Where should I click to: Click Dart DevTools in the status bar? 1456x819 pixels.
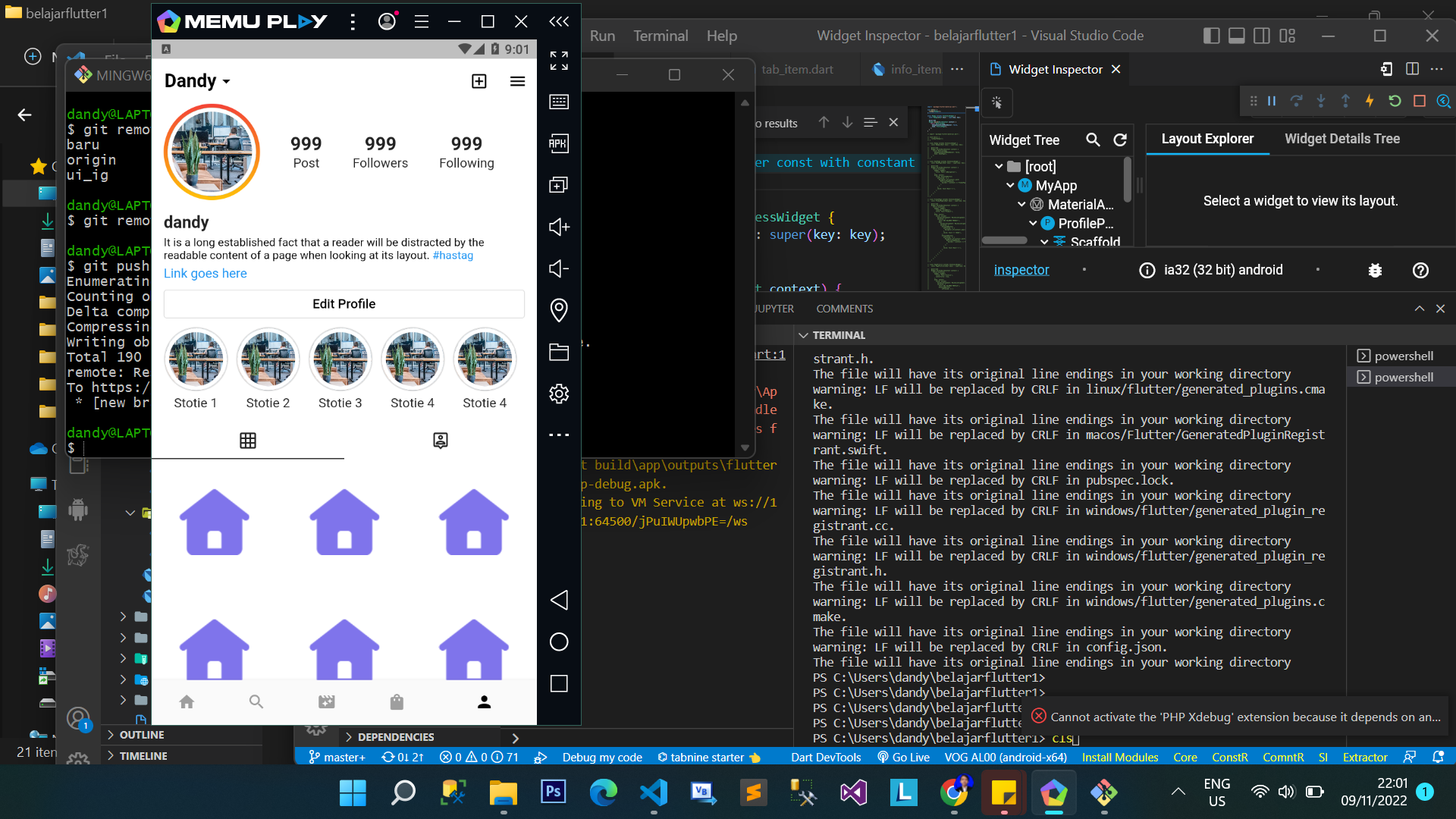(825, 757)
